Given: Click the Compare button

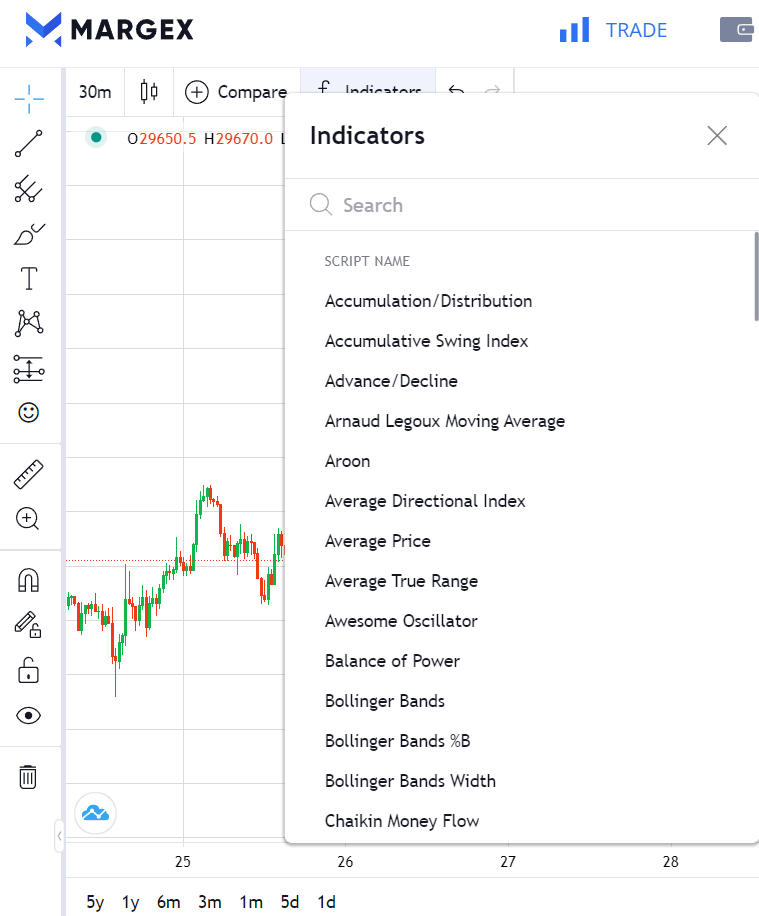Looking at the screenshot, I should pos(237,92).
